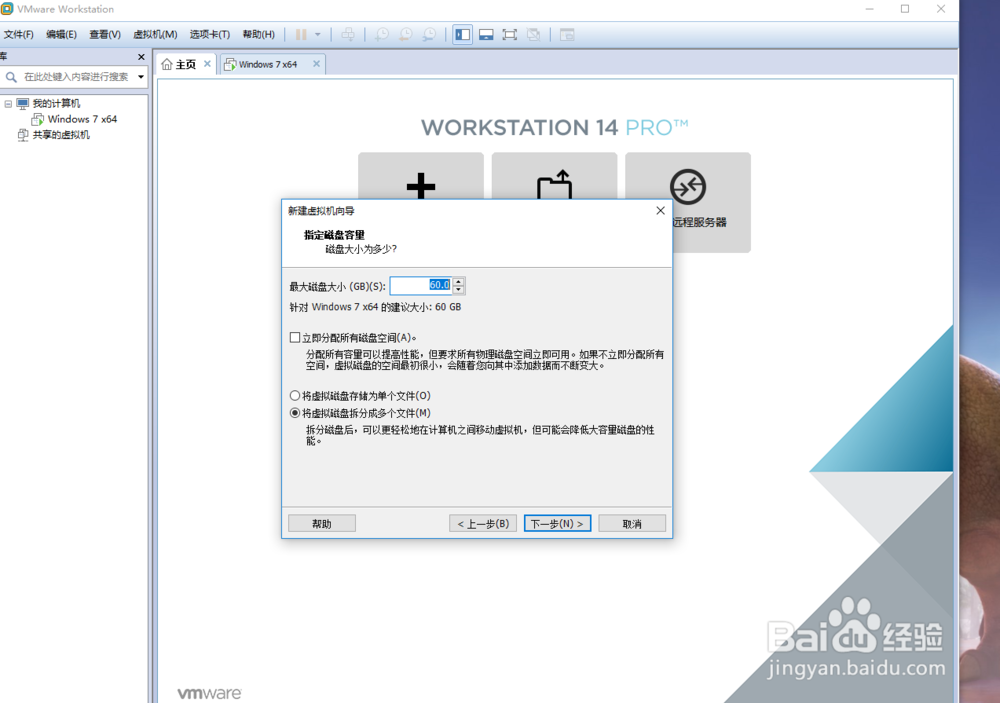
Task: Click the pause/suspend toolbar icon
Action: pos(301,34)
